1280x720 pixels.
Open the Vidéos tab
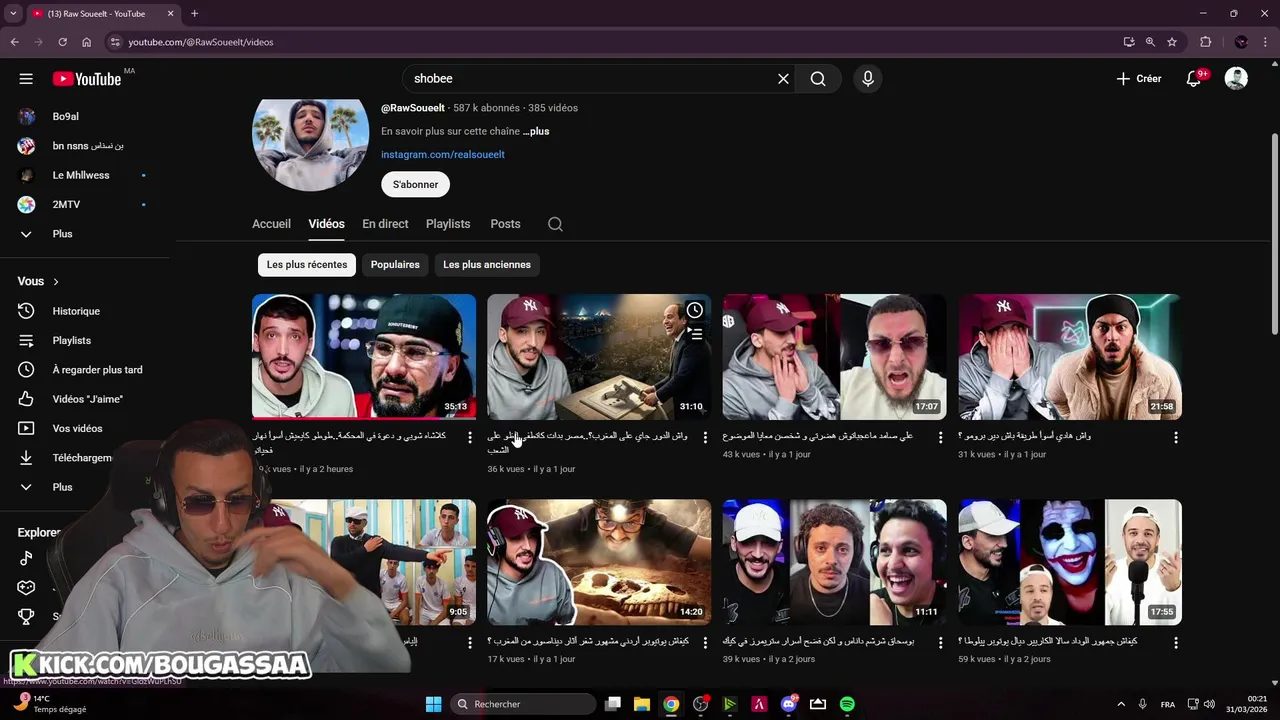326,224
